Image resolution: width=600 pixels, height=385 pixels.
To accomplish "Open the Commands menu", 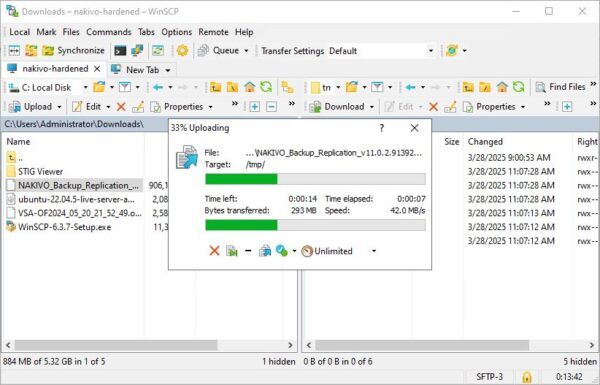I will tap(109, 32).
